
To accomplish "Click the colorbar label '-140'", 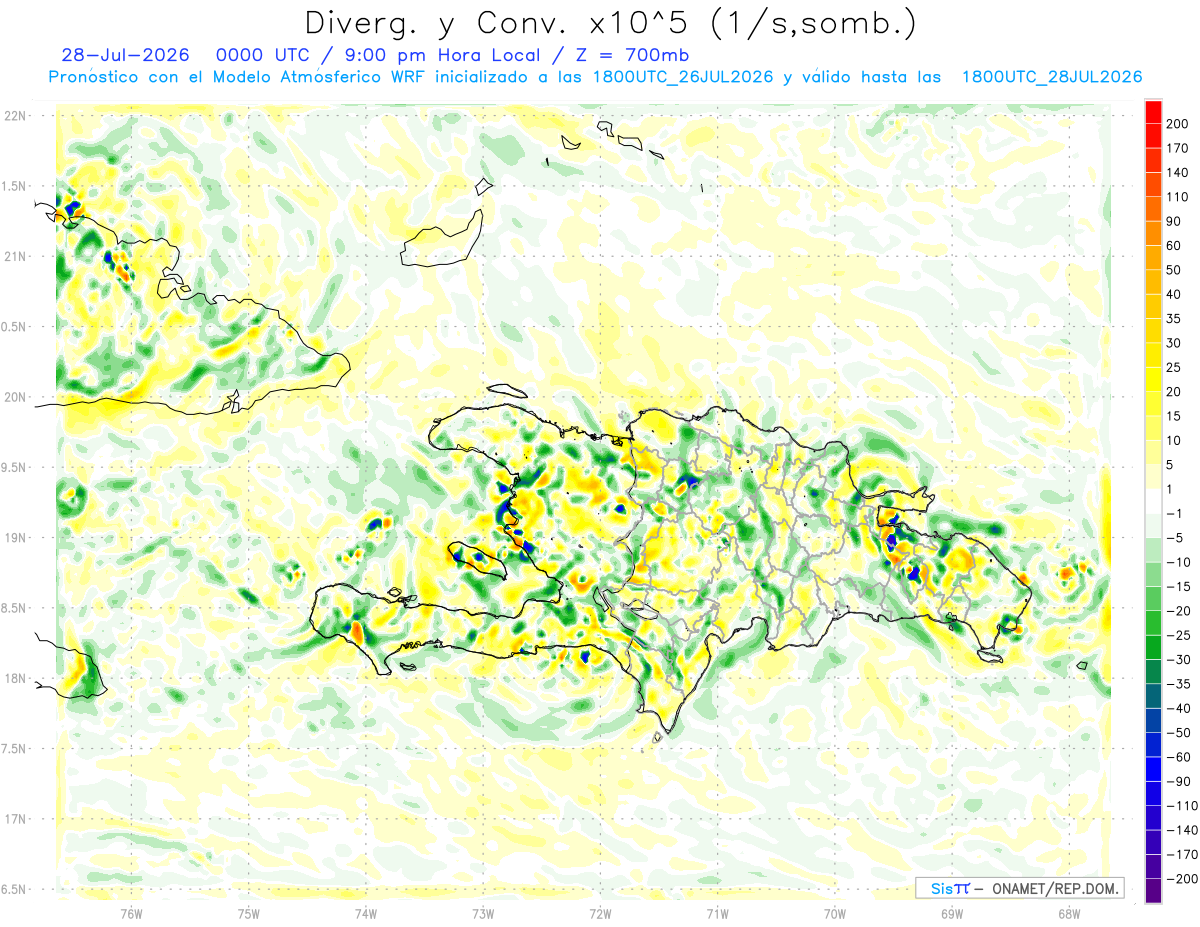I will coord(1182,830).
